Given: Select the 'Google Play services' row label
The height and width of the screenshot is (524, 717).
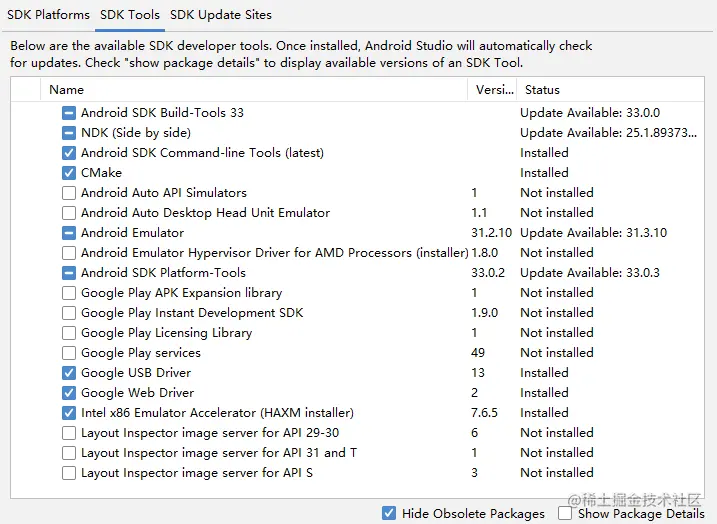Looking at the screenshot, I should point(141,353).
